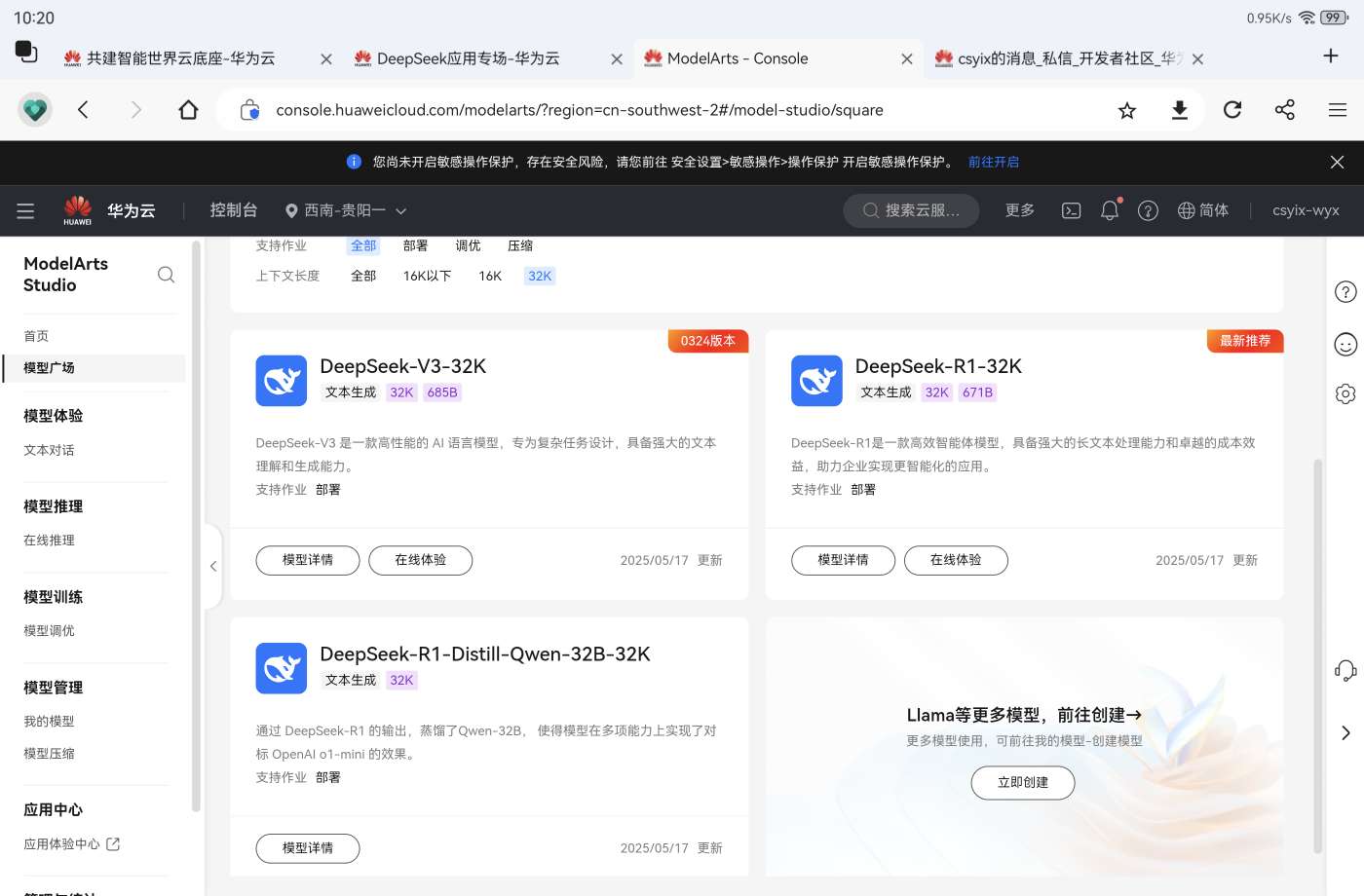The height and width of the screenshot is (896, 1364).
Task: Switch language via the 简体 globe
Action: pos(1203,210)
